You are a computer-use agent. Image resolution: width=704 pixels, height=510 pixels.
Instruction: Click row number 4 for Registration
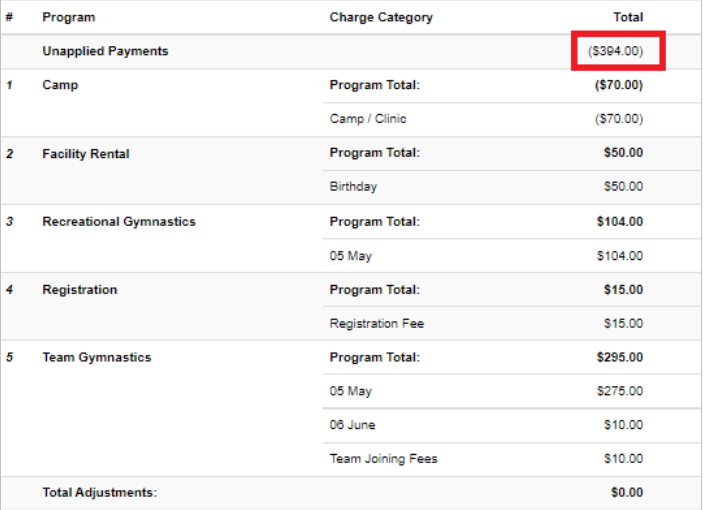coord(9,290)
